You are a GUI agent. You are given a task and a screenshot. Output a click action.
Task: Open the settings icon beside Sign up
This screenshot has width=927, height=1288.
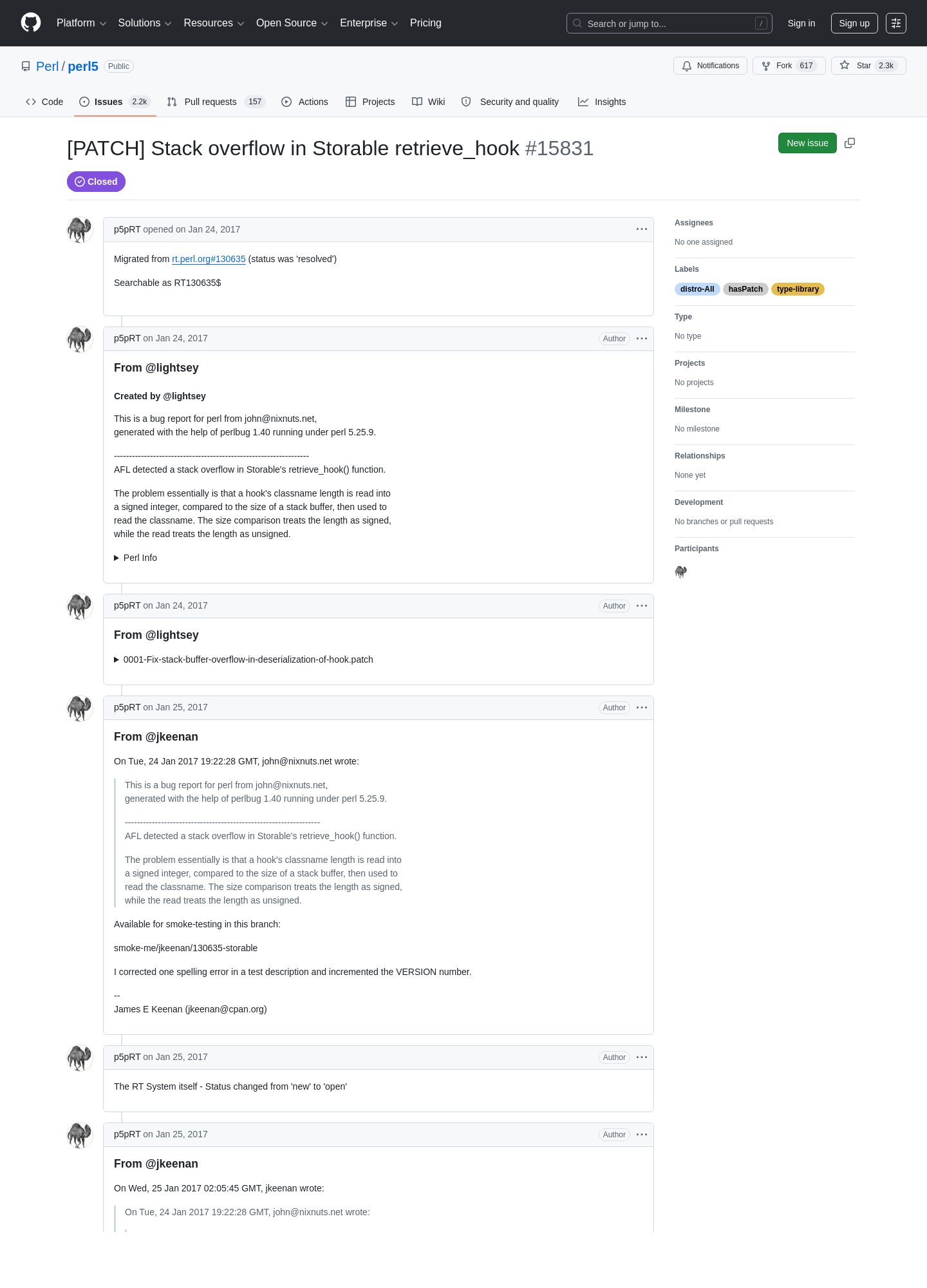[896, 23]
